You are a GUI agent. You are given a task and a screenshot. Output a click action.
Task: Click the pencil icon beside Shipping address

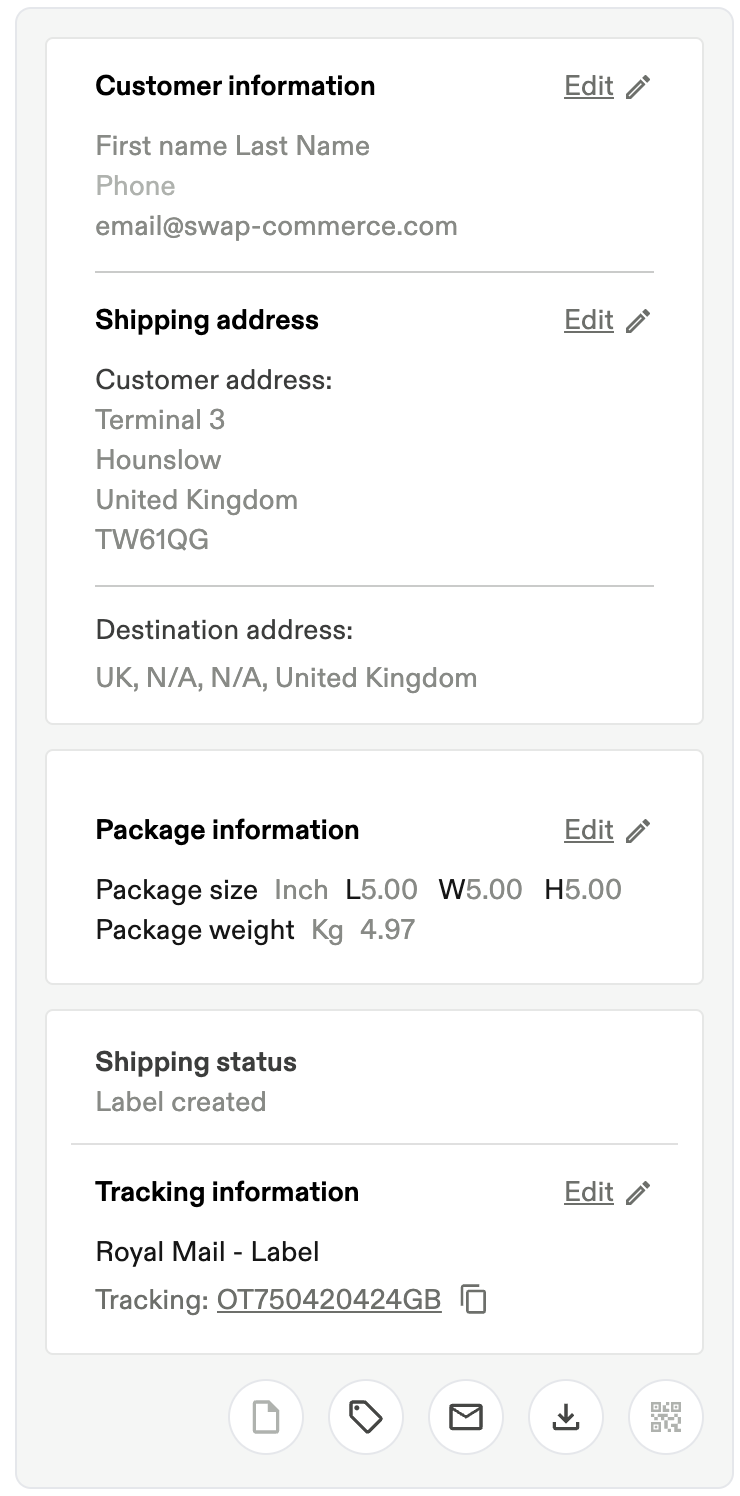pos(638,321)
